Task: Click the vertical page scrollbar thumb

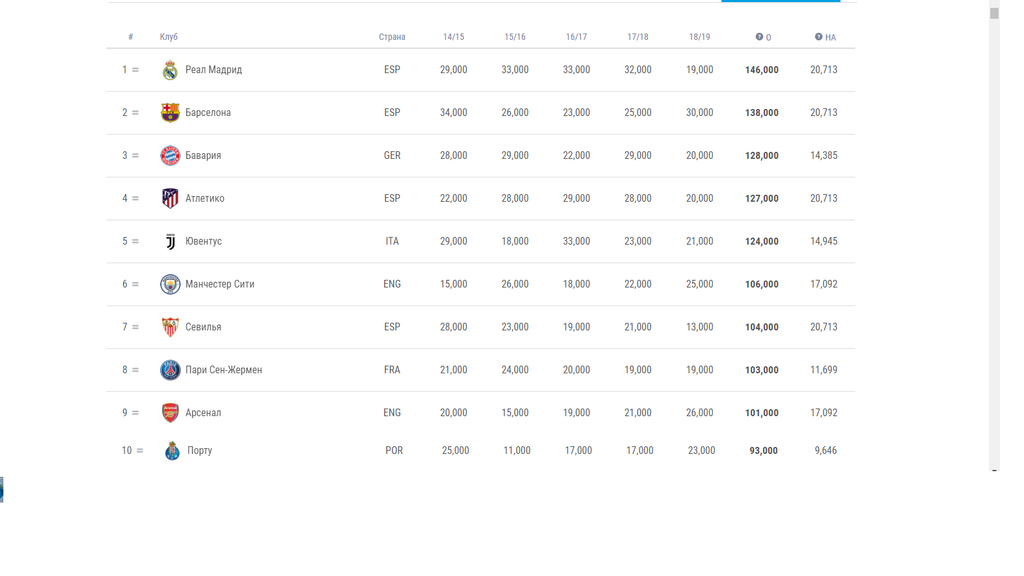Action: coord(994,13)
